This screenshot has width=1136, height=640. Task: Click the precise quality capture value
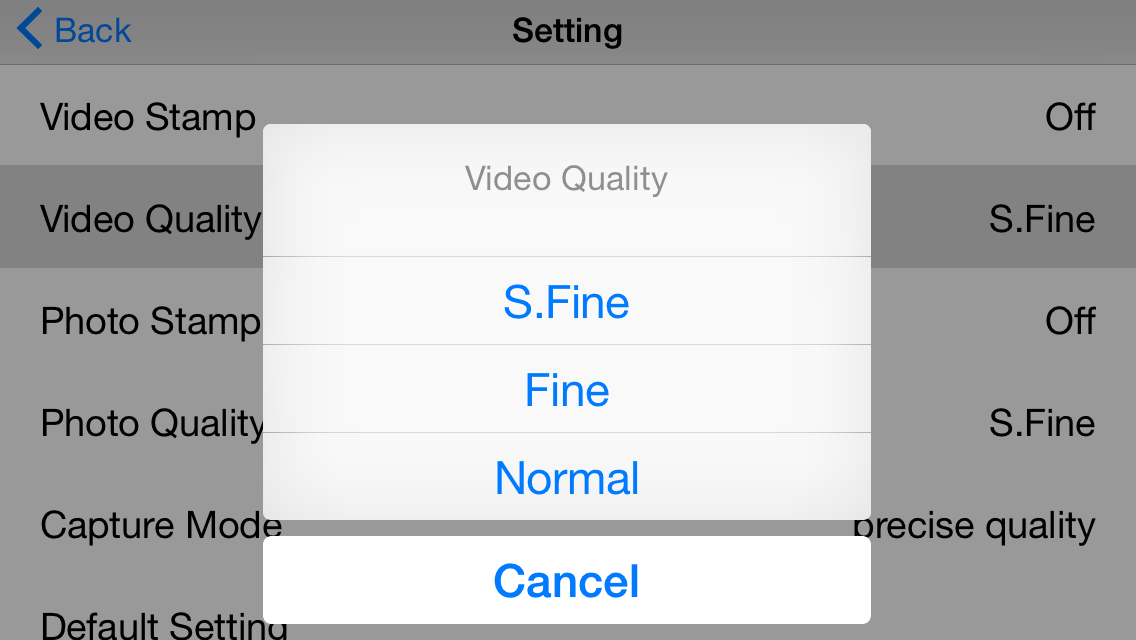pyautogui.click(x=974, y=526)
